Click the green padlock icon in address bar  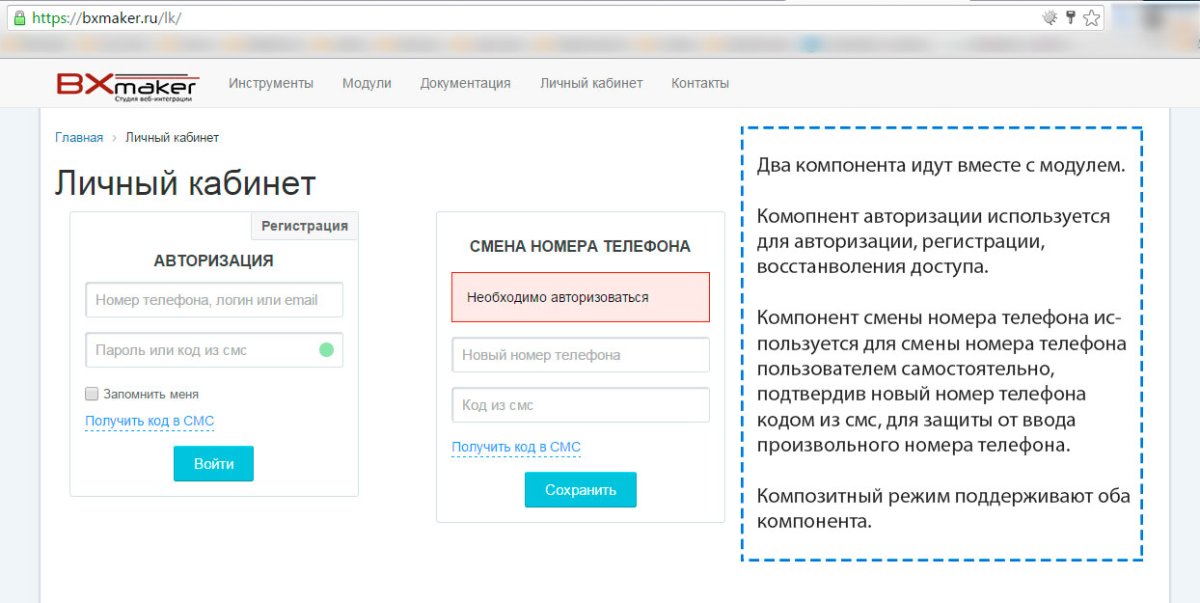19,17
